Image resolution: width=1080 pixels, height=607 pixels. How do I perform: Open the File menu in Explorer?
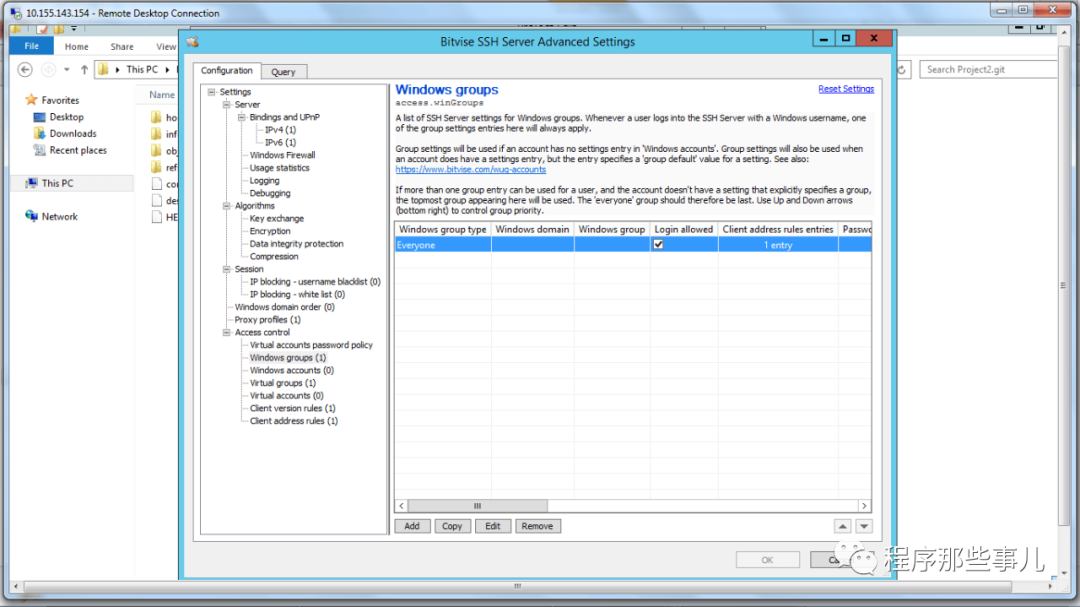pos(32,46)
